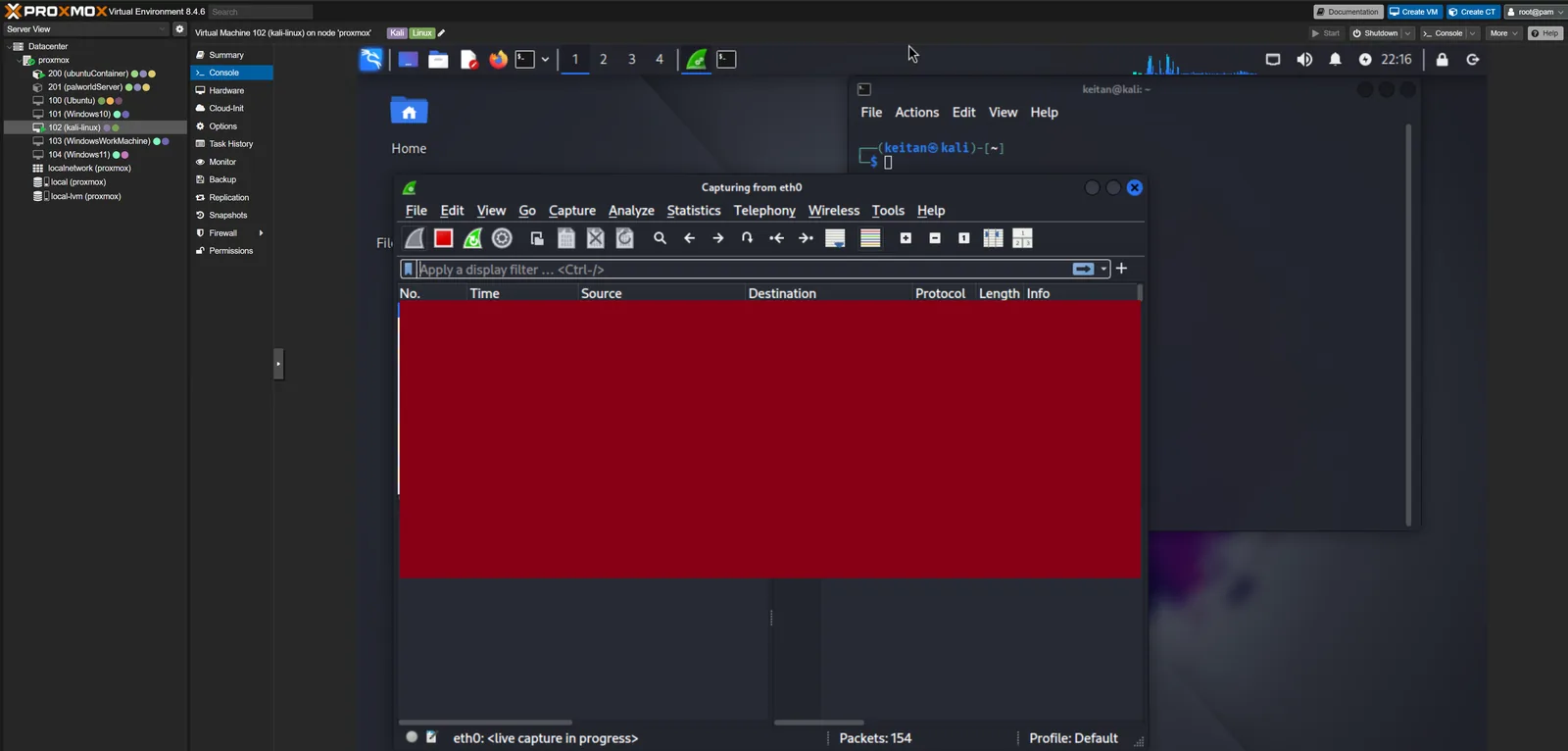
Task: Open the Snapshots tab for VM 102
Action: pos(227,216)
